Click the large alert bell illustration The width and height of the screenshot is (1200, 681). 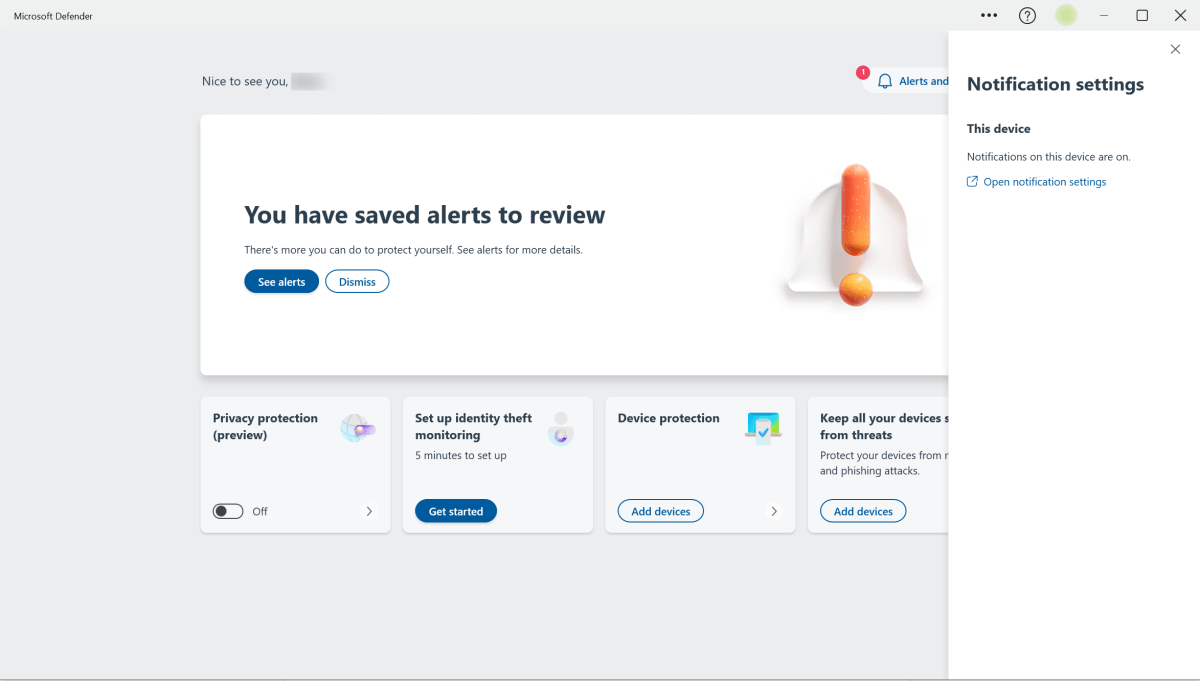(x=854, y=236)
